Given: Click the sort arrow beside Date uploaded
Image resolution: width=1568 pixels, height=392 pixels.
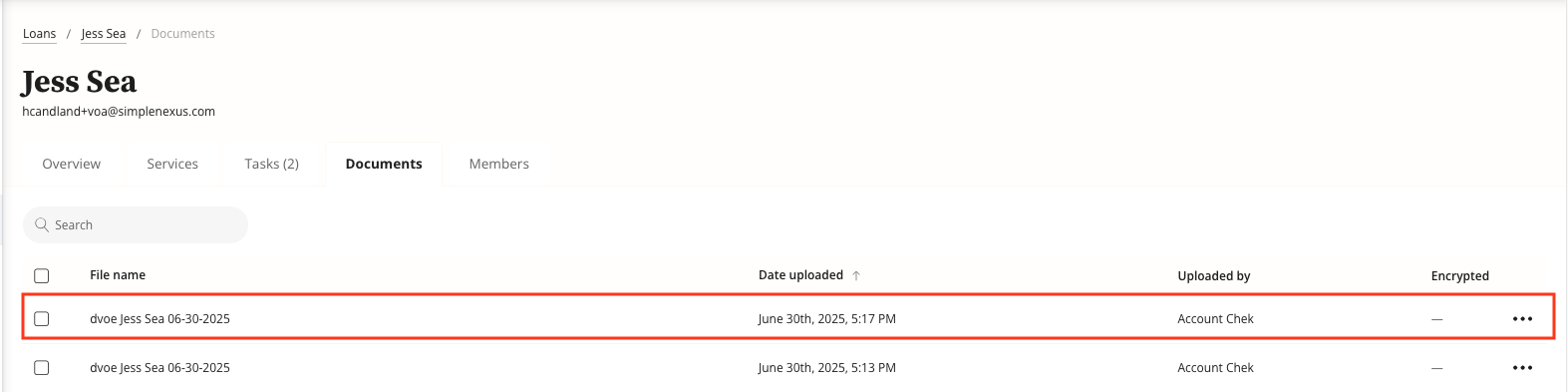Looking at the screenshot, I should 856,276.
